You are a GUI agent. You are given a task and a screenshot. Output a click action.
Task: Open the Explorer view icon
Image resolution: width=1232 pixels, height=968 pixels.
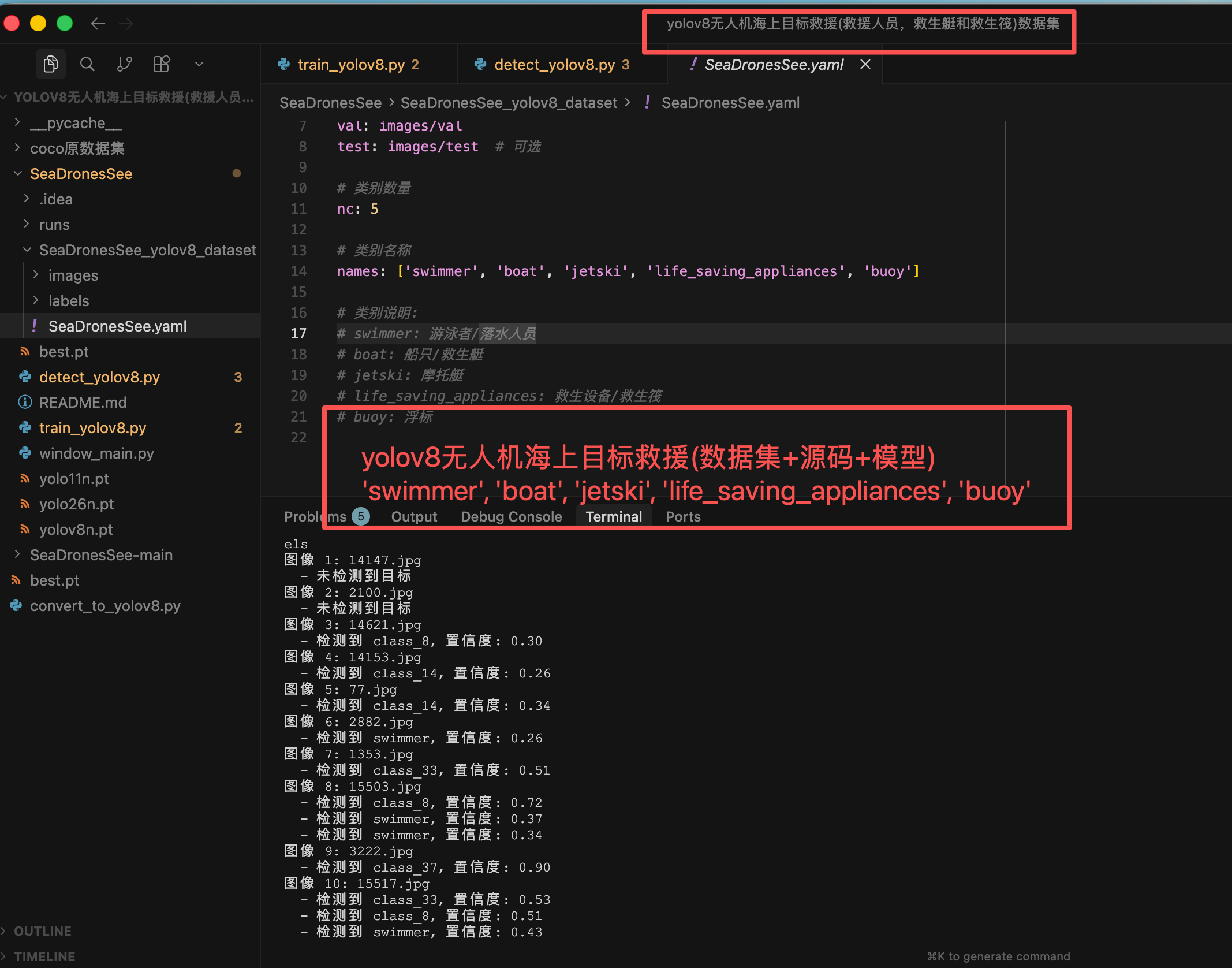pos(51,64)
